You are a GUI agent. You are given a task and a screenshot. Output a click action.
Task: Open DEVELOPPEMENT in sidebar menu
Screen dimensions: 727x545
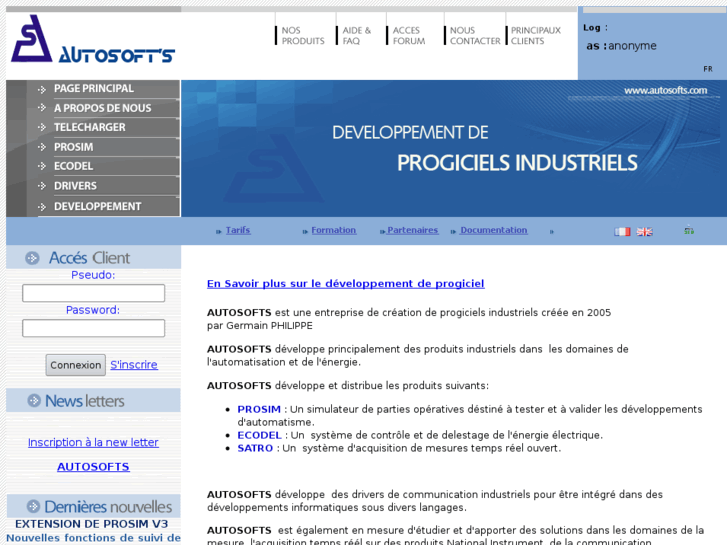97,206
